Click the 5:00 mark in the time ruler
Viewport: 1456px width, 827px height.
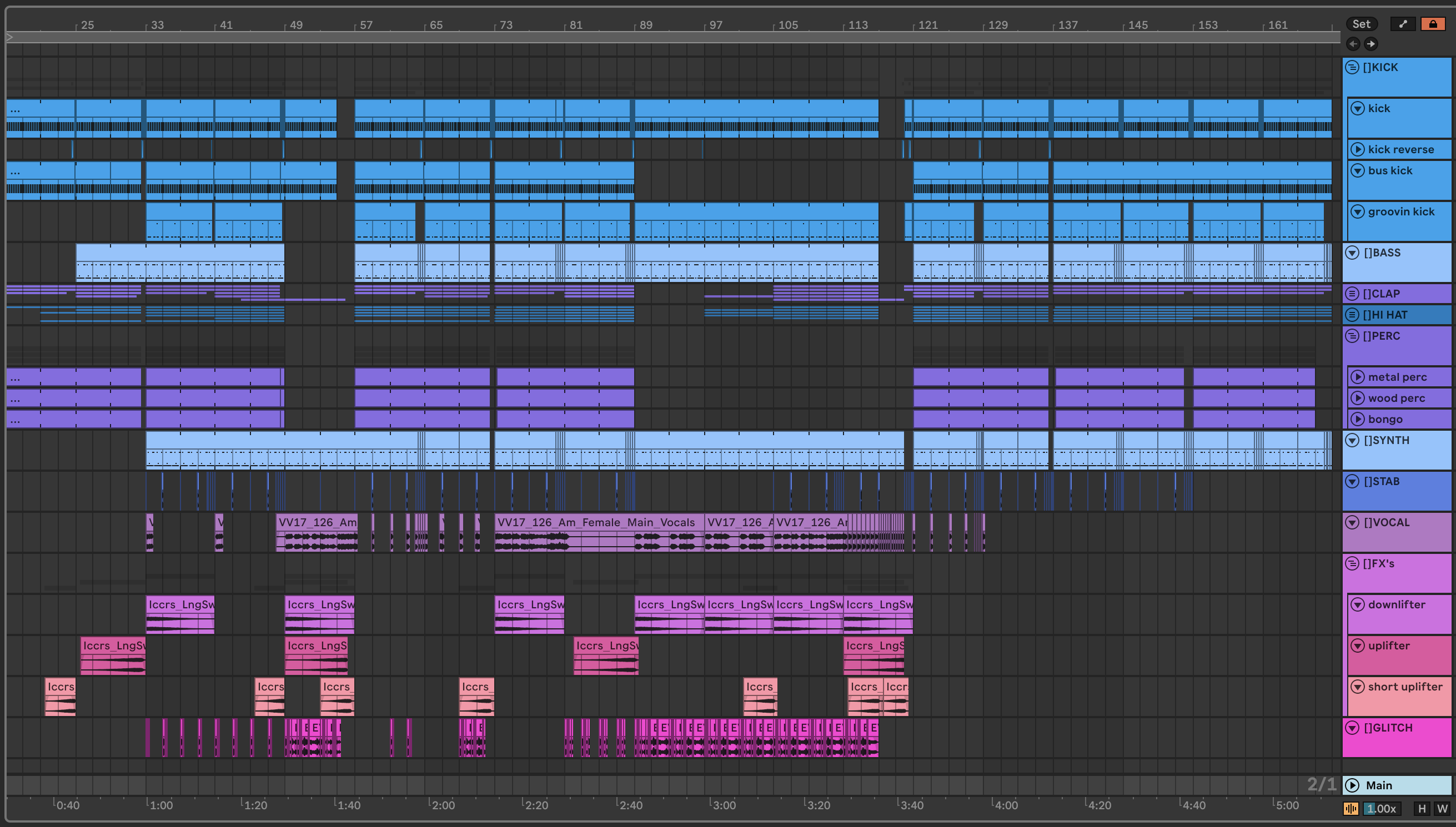1287,805
